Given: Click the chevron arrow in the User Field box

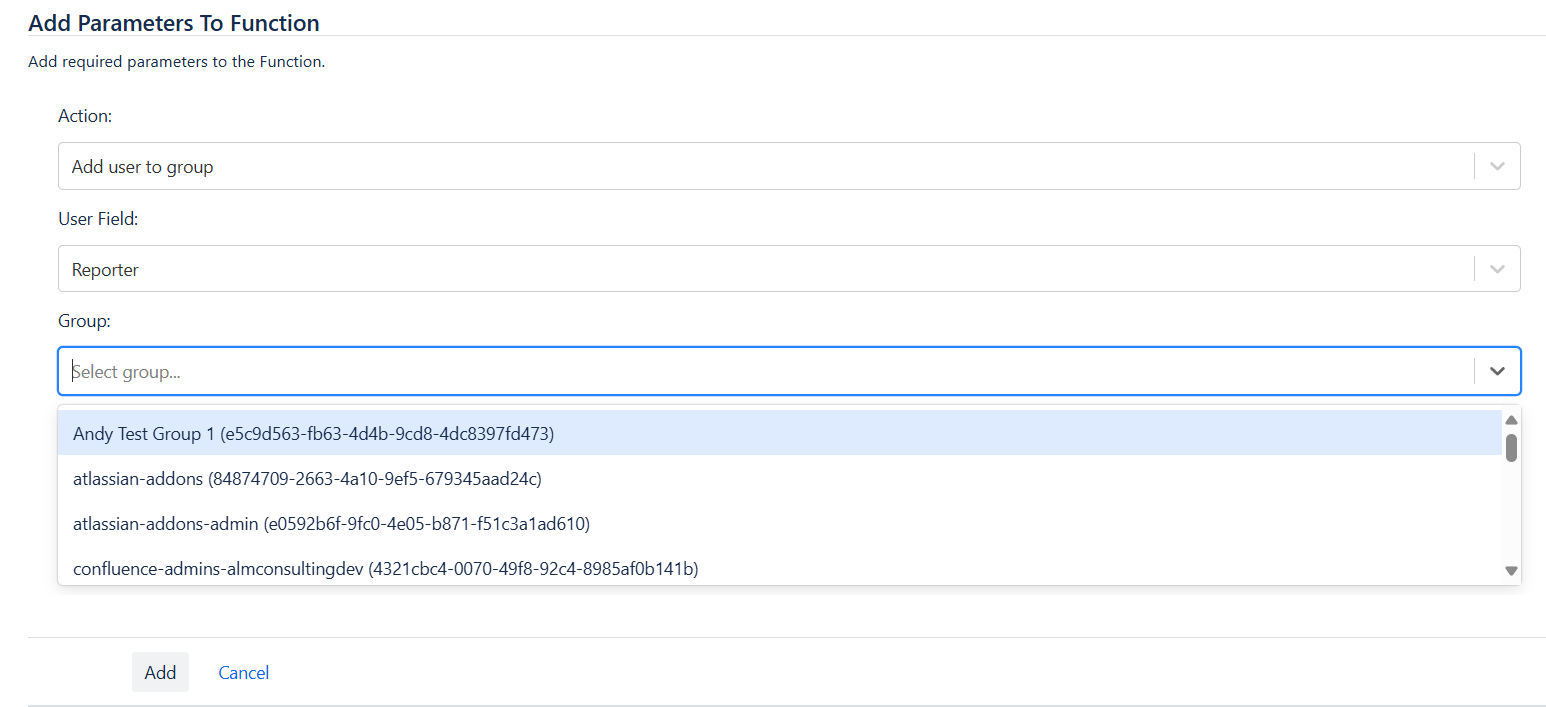Looking at the screenshot, I should [1497, 269].
